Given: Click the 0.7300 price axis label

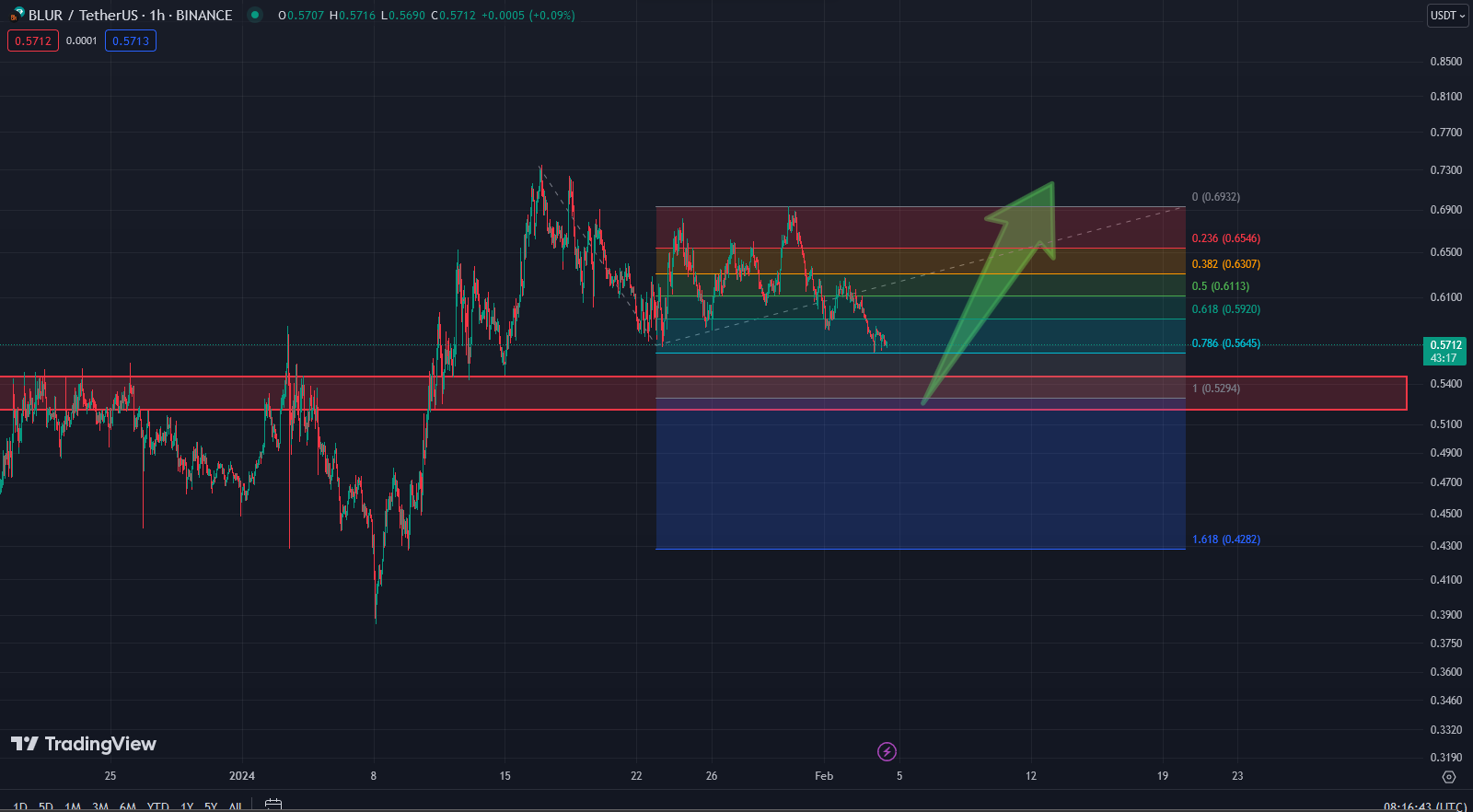Looking at the screenshot, I should coord(1445,170).
